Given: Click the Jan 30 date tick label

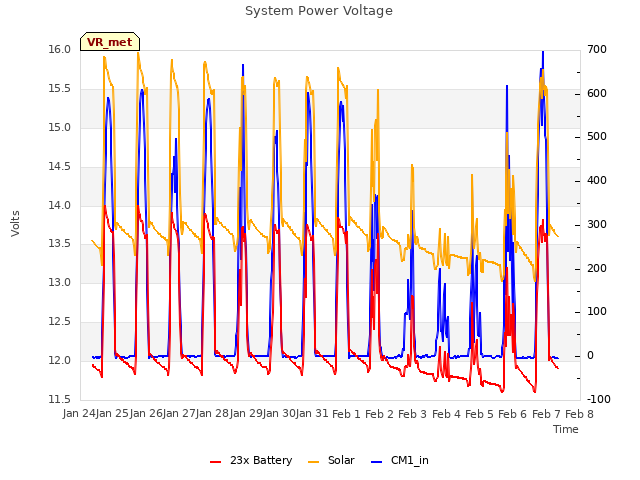Looking at the screenshot, I should point(279,414).
